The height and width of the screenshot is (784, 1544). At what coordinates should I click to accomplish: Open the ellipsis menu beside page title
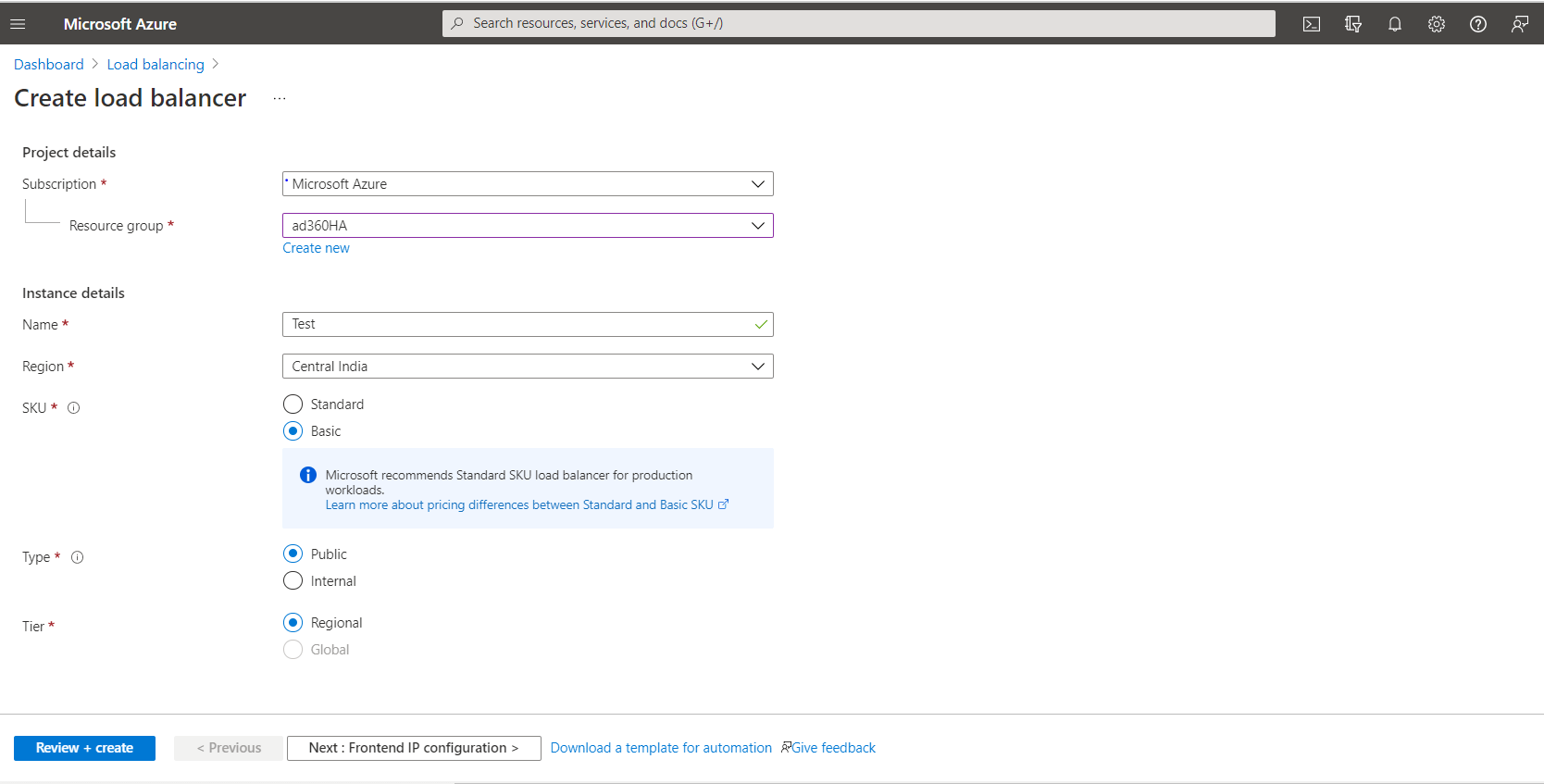(280, 98)
